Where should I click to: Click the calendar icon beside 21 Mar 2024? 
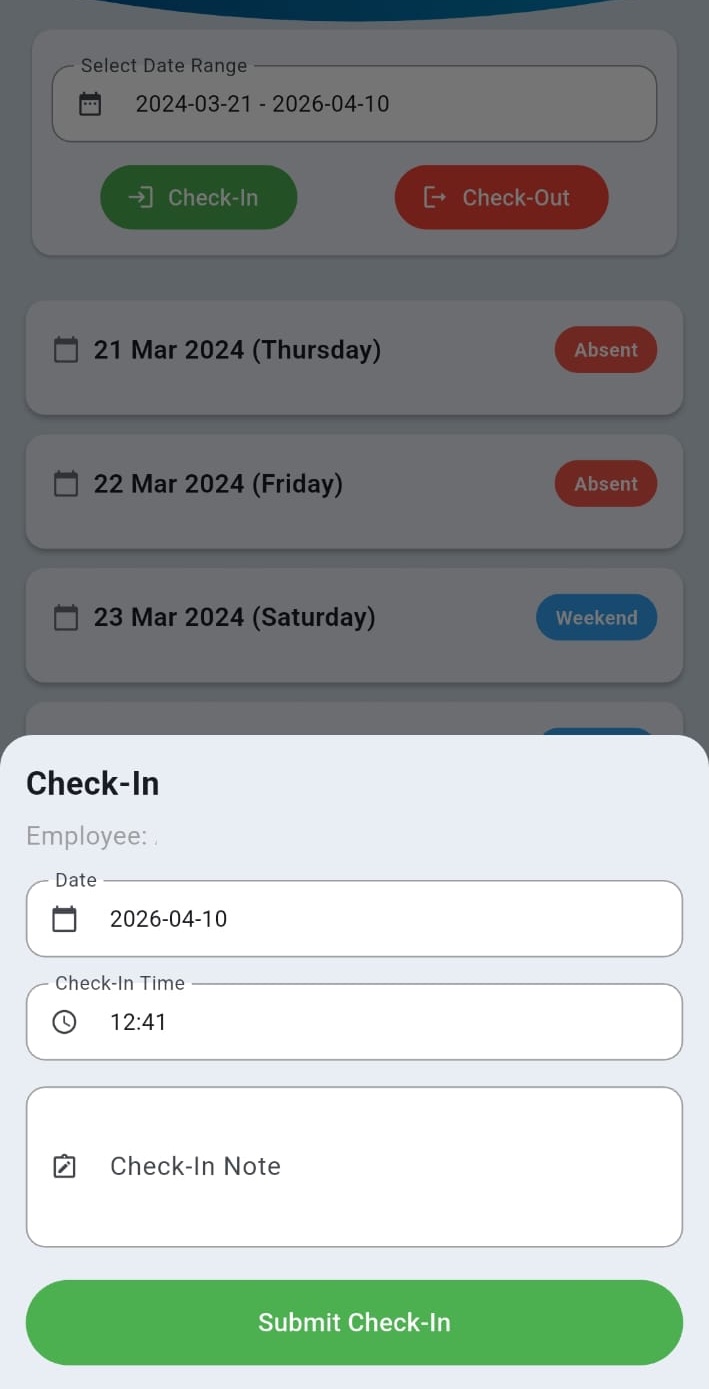[66, 350]
